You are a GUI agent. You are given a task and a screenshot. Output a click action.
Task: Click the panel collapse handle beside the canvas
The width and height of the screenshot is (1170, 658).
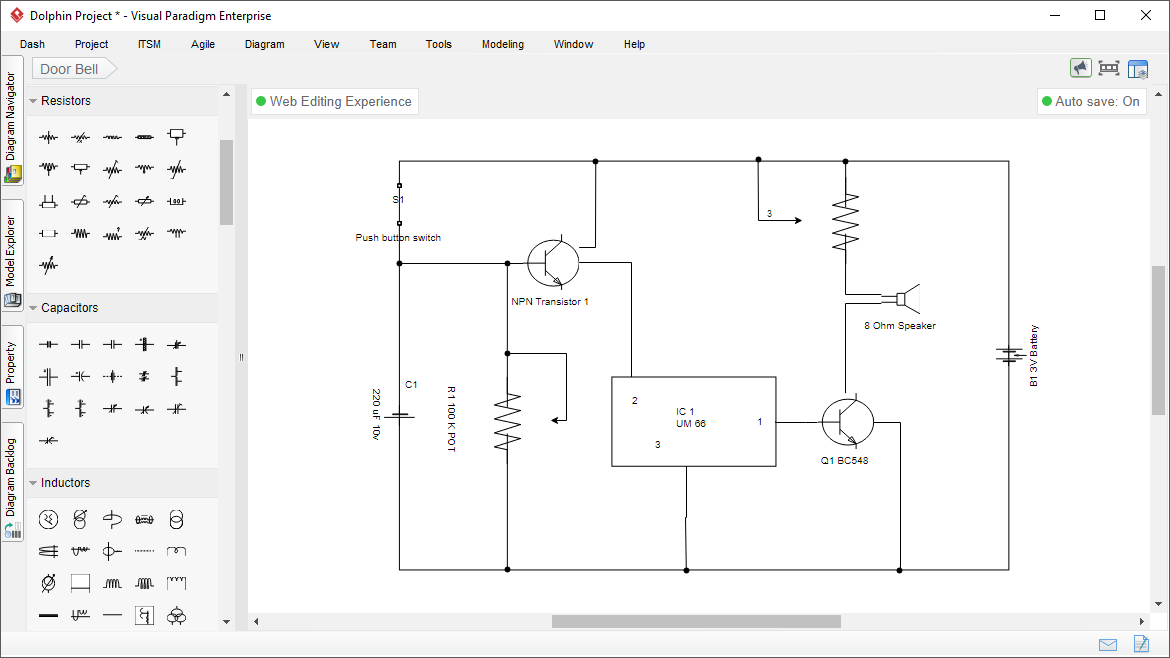pyautogui.click(x=241, y=357)
